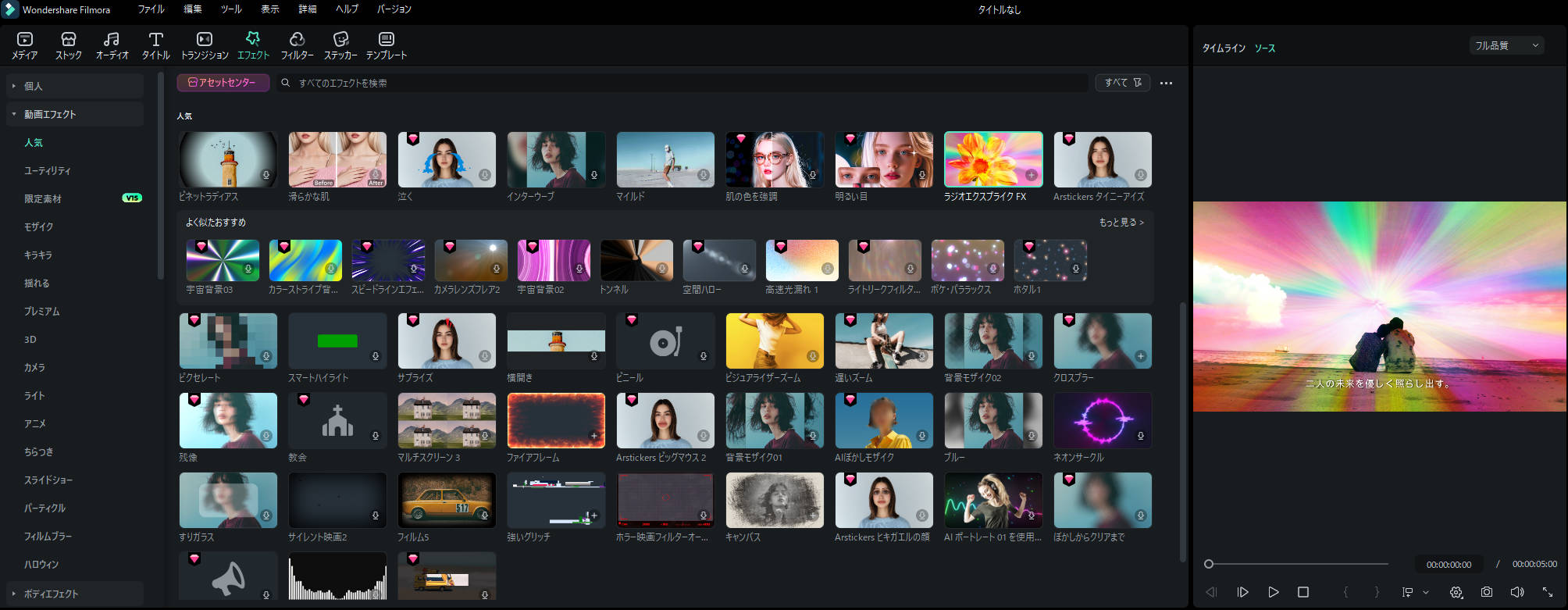
Task: Click the preview playhead slider handle
Action: click(1209, 564)
